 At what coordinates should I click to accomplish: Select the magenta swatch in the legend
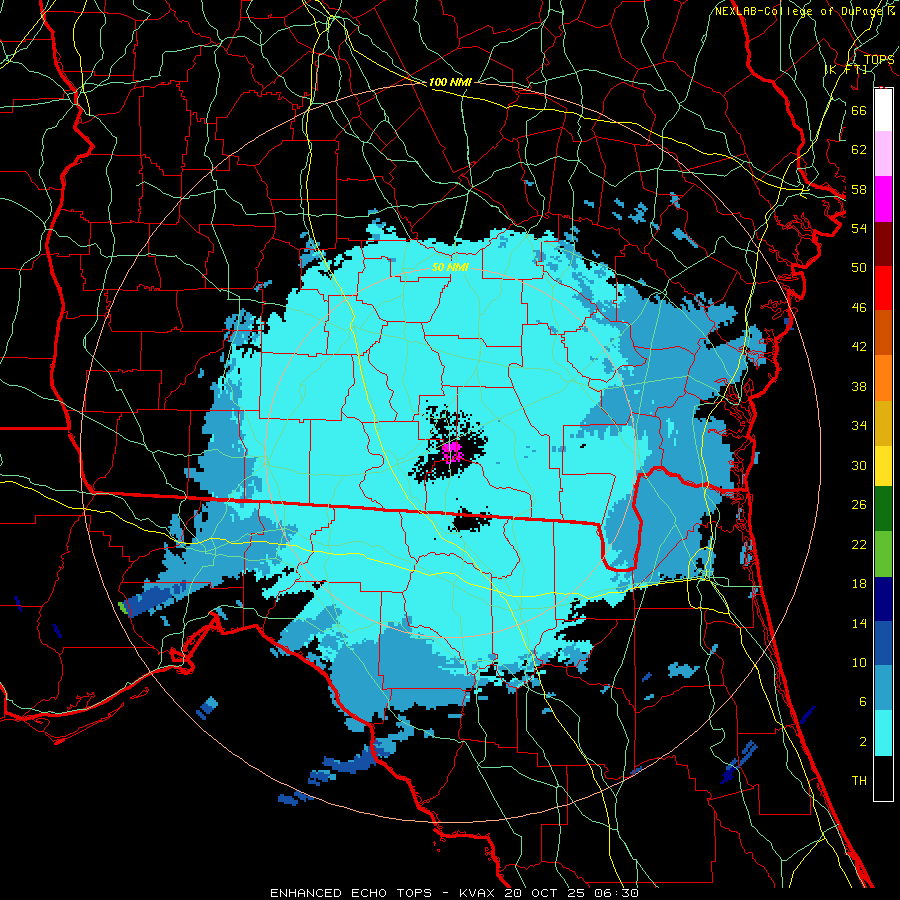tap(883, 199)
